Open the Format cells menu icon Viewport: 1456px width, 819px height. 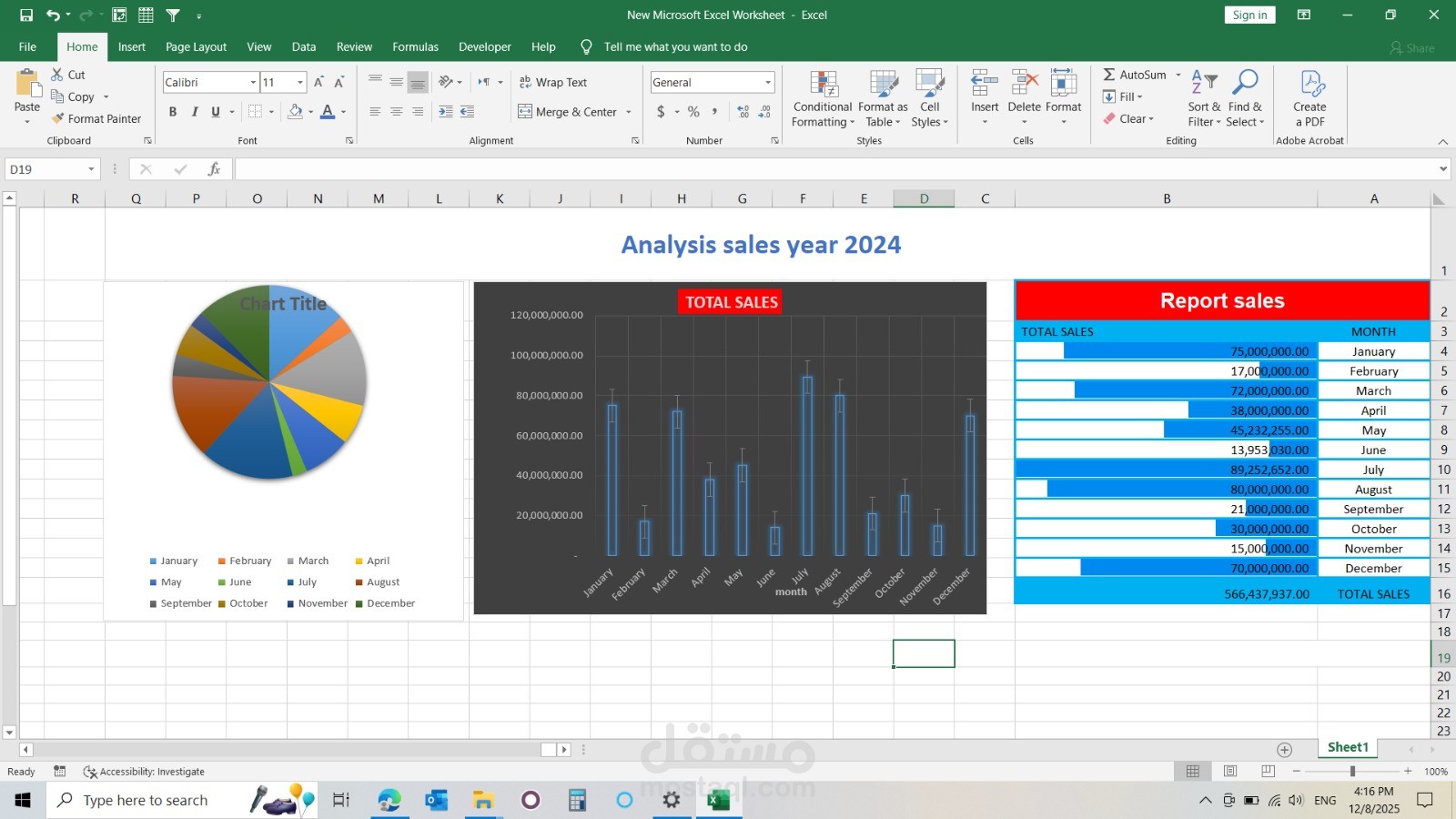(1063, 83)
